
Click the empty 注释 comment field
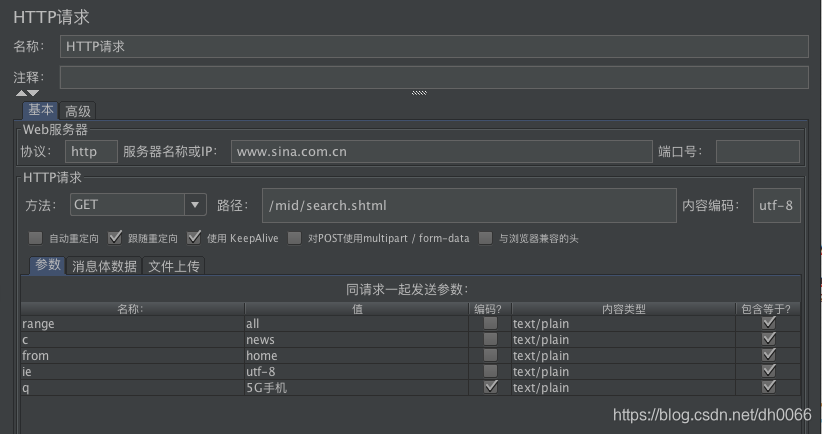click(x=434, y=78)
